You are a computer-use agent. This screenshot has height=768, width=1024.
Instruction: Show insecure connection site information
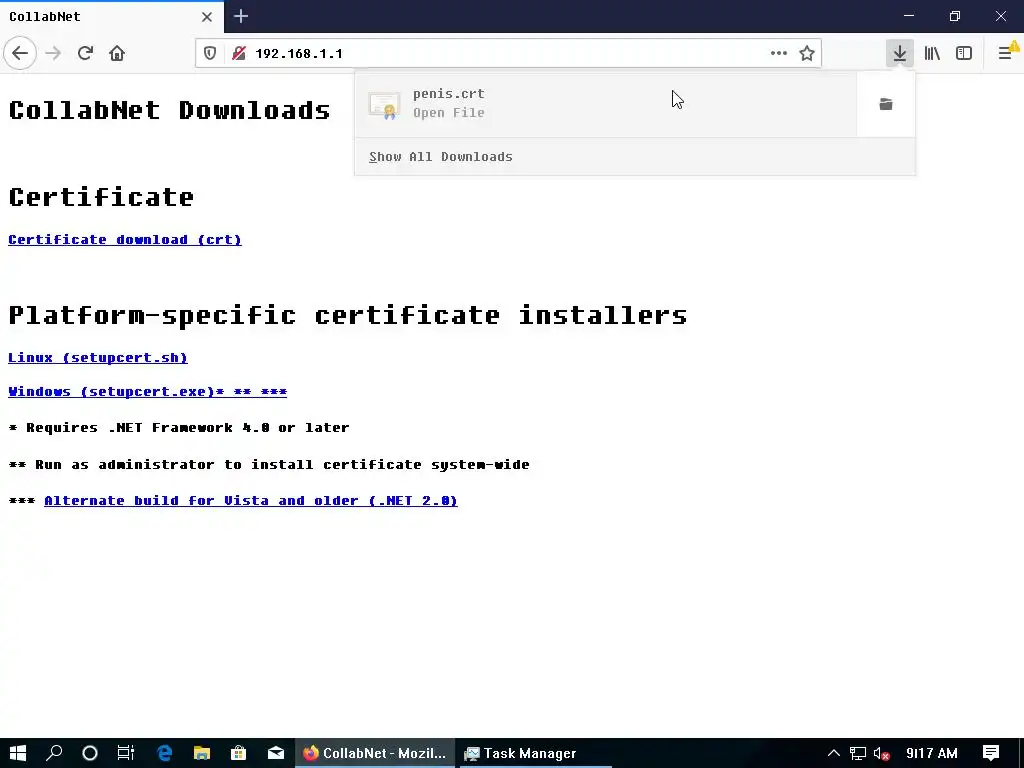coord(239,53)
